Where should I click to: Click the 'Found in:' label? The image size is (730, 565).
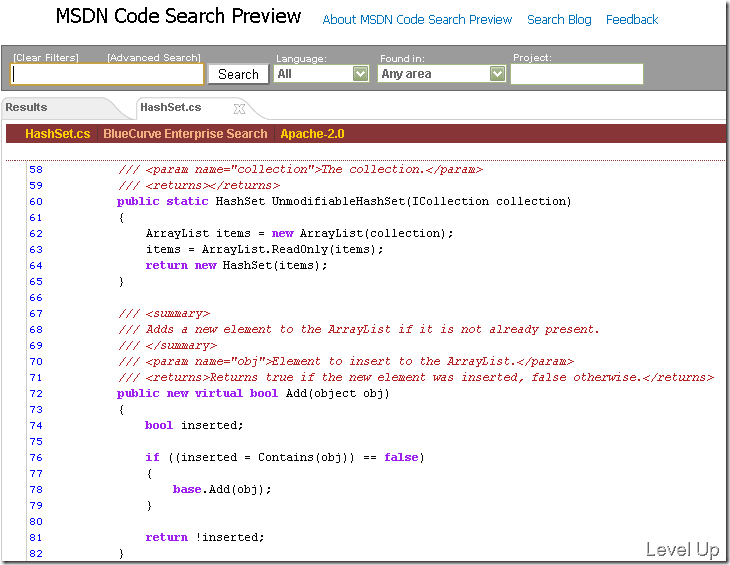pyautogui.click(x=402, y=59)
